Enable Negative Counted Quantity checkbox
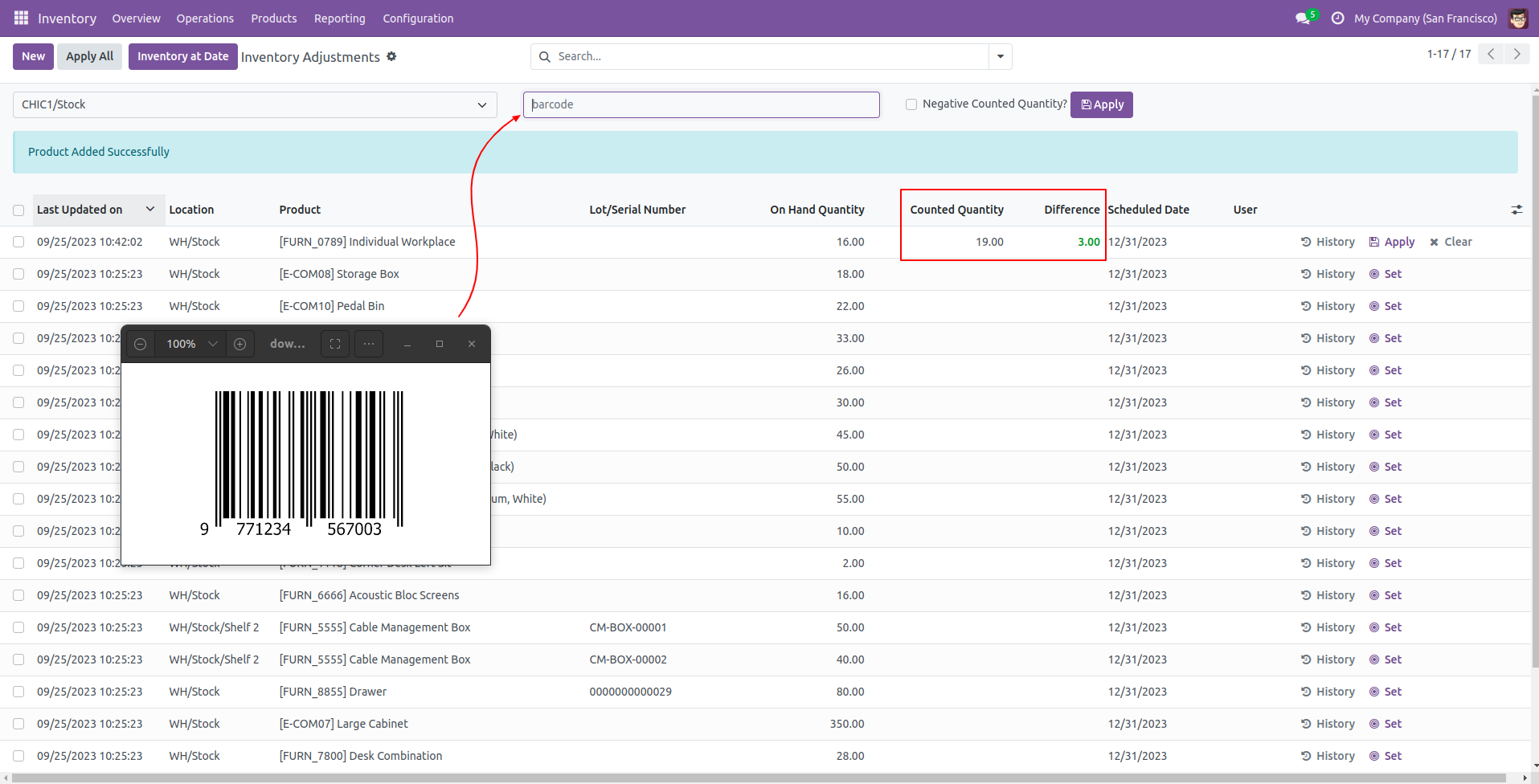 click(911, 104)
